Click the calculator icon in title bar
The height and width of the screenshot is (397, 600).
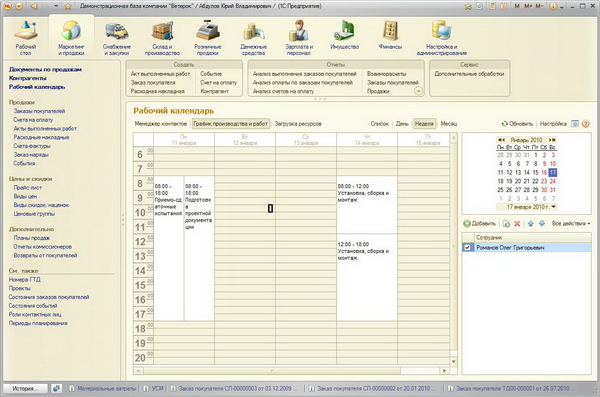(493, 6)
